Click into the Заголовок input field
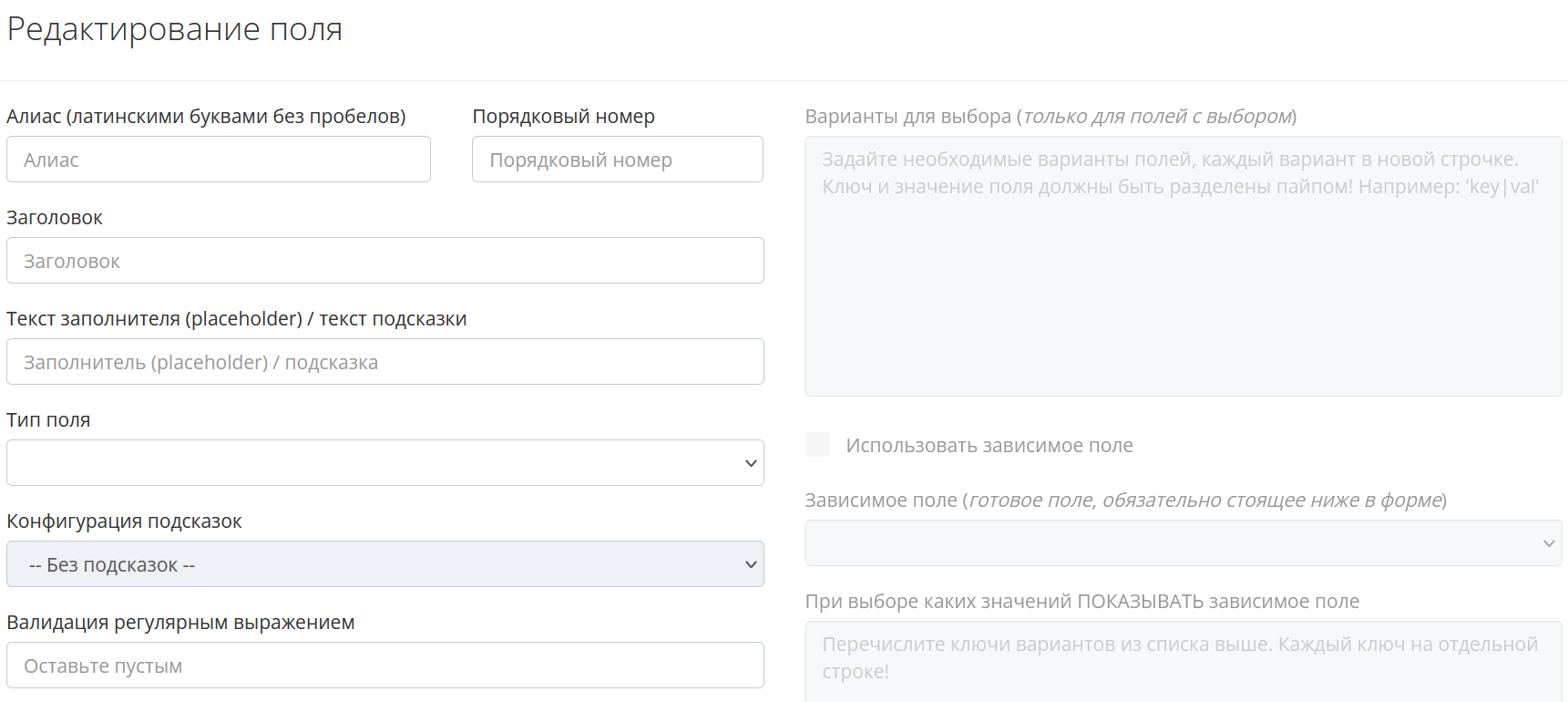The width and height of the screenshot is (1568, 702). point(384,261)
